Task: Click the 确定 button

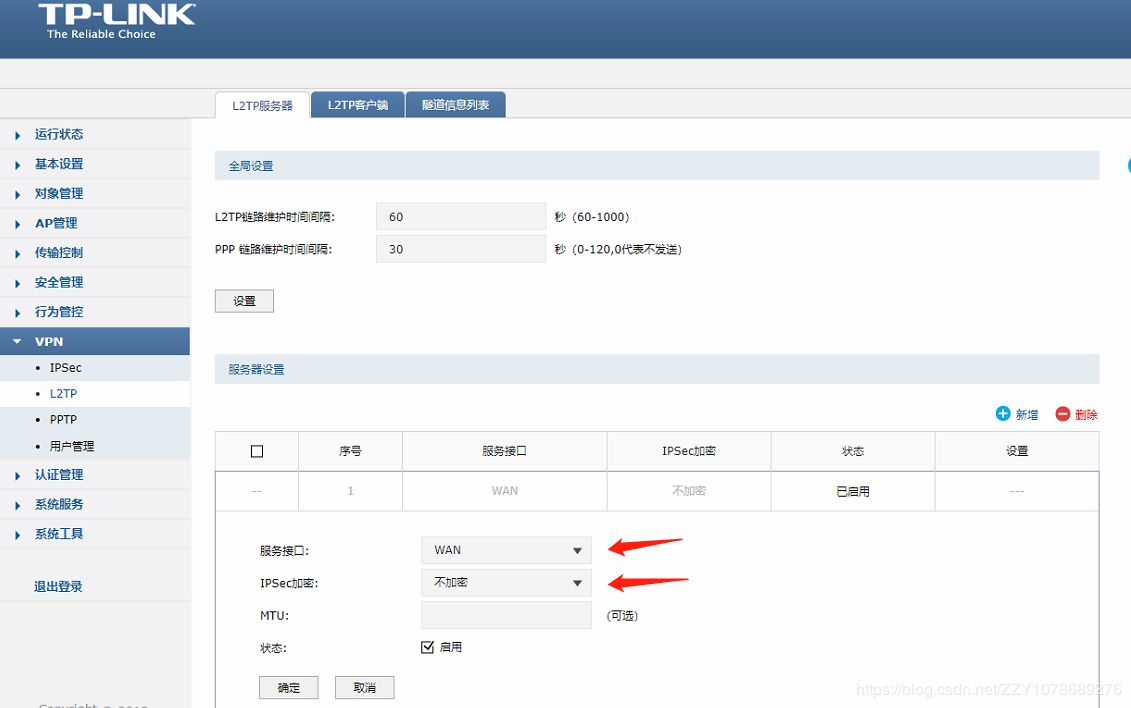Action: (289, 687)
